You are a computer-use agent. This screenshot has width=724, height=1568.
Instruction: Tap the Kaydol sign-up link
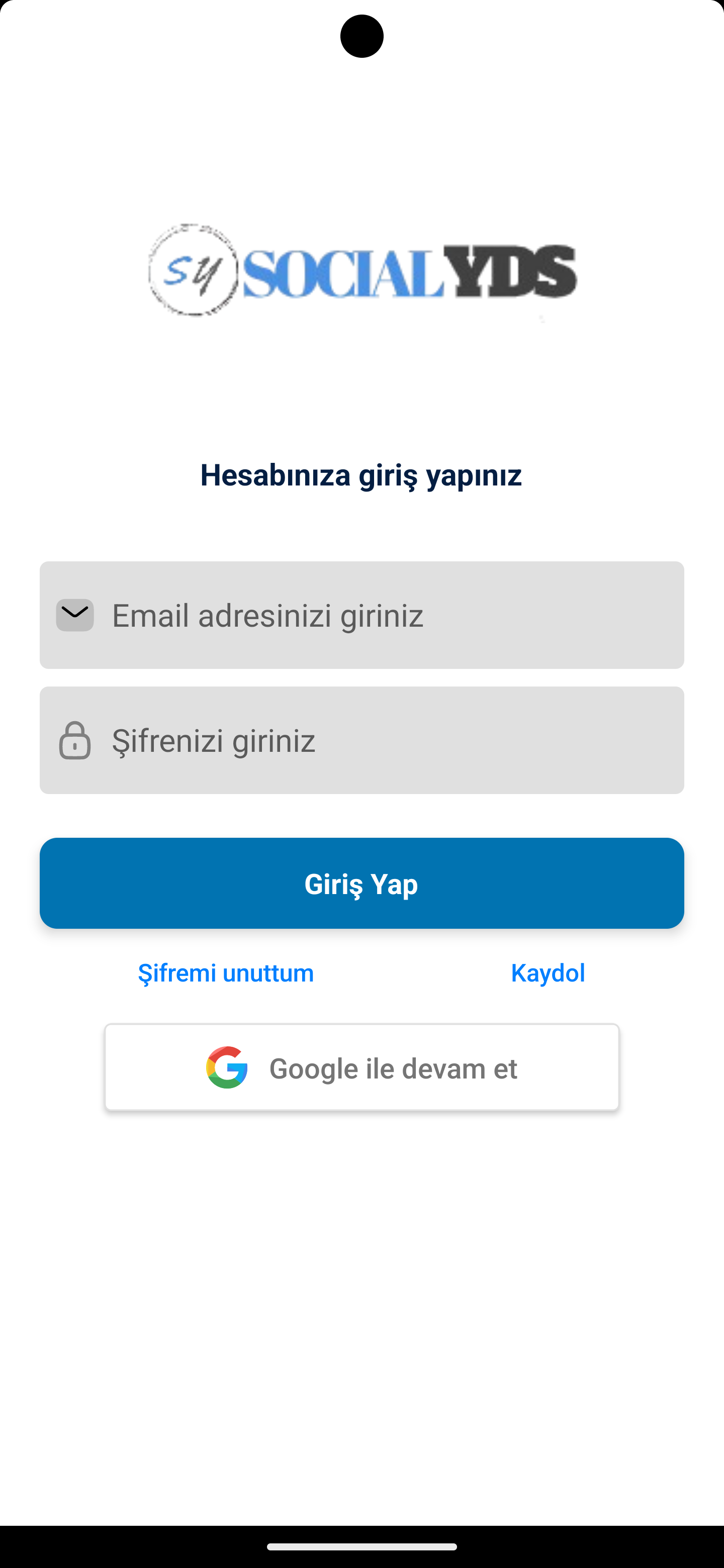coord(548,972)
